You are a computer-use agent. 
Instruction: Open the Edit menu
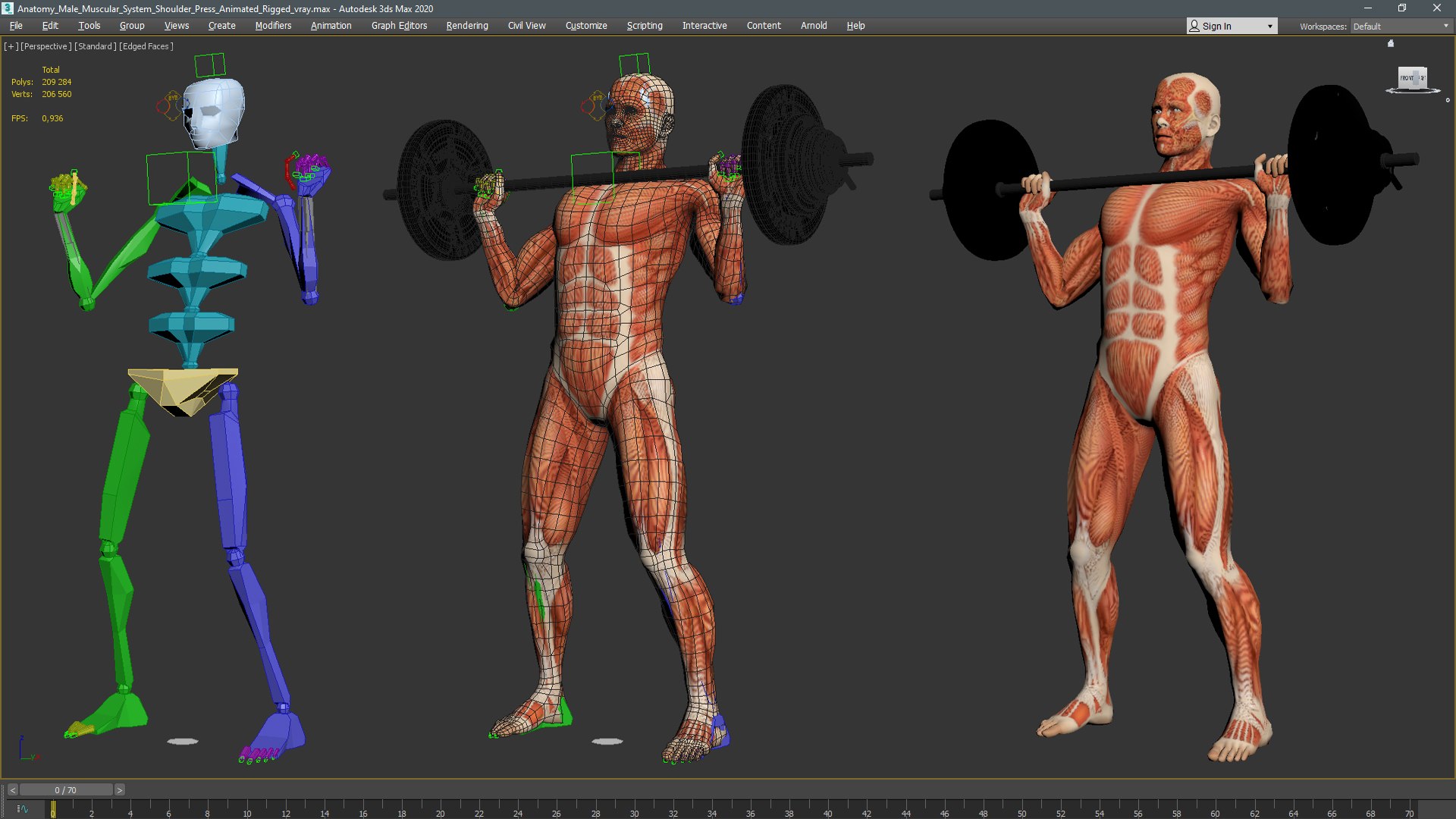click(50, 26)
